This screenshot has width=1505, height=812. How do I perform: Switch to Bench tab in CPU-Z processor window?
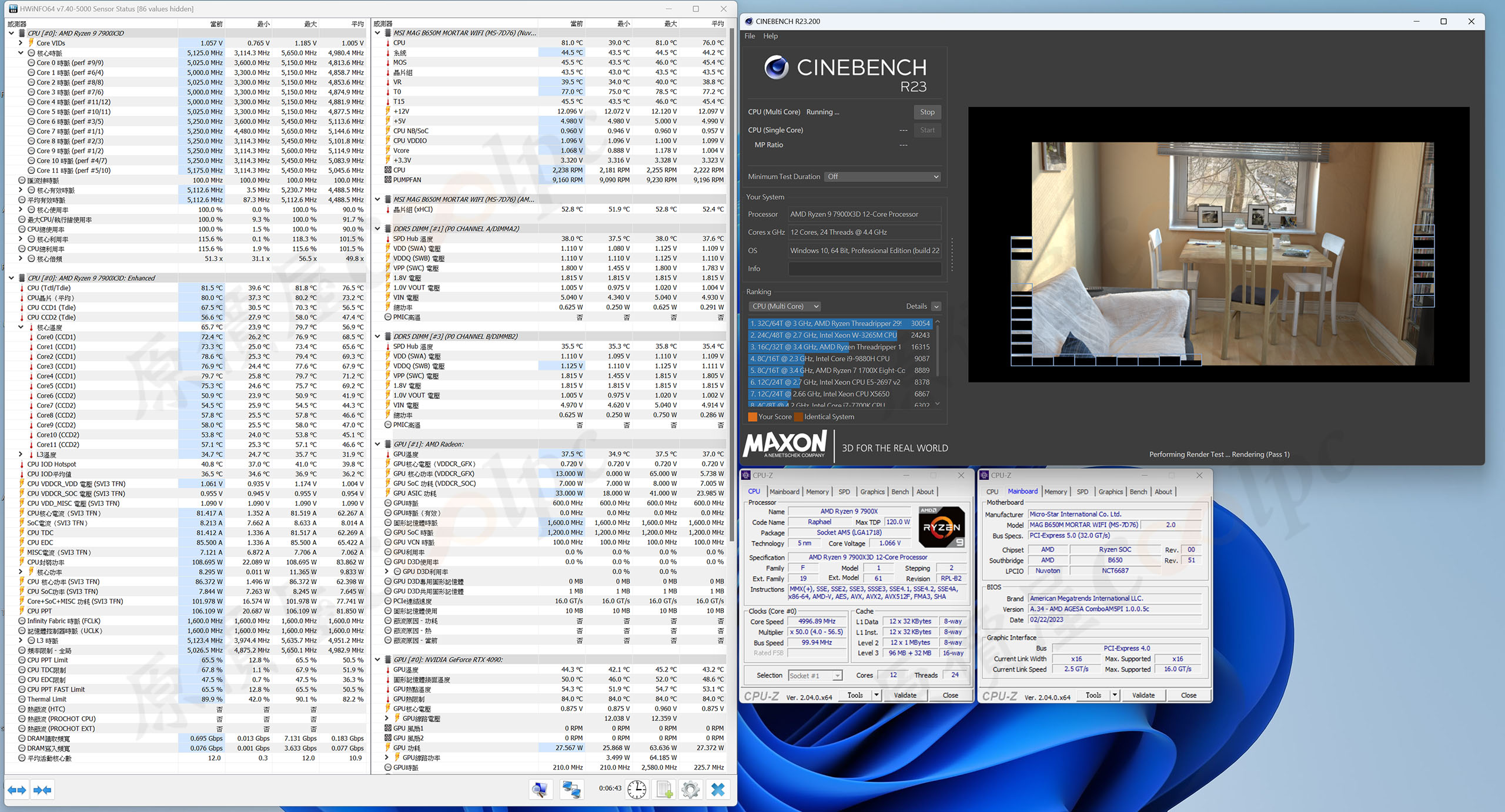point(899,492)
